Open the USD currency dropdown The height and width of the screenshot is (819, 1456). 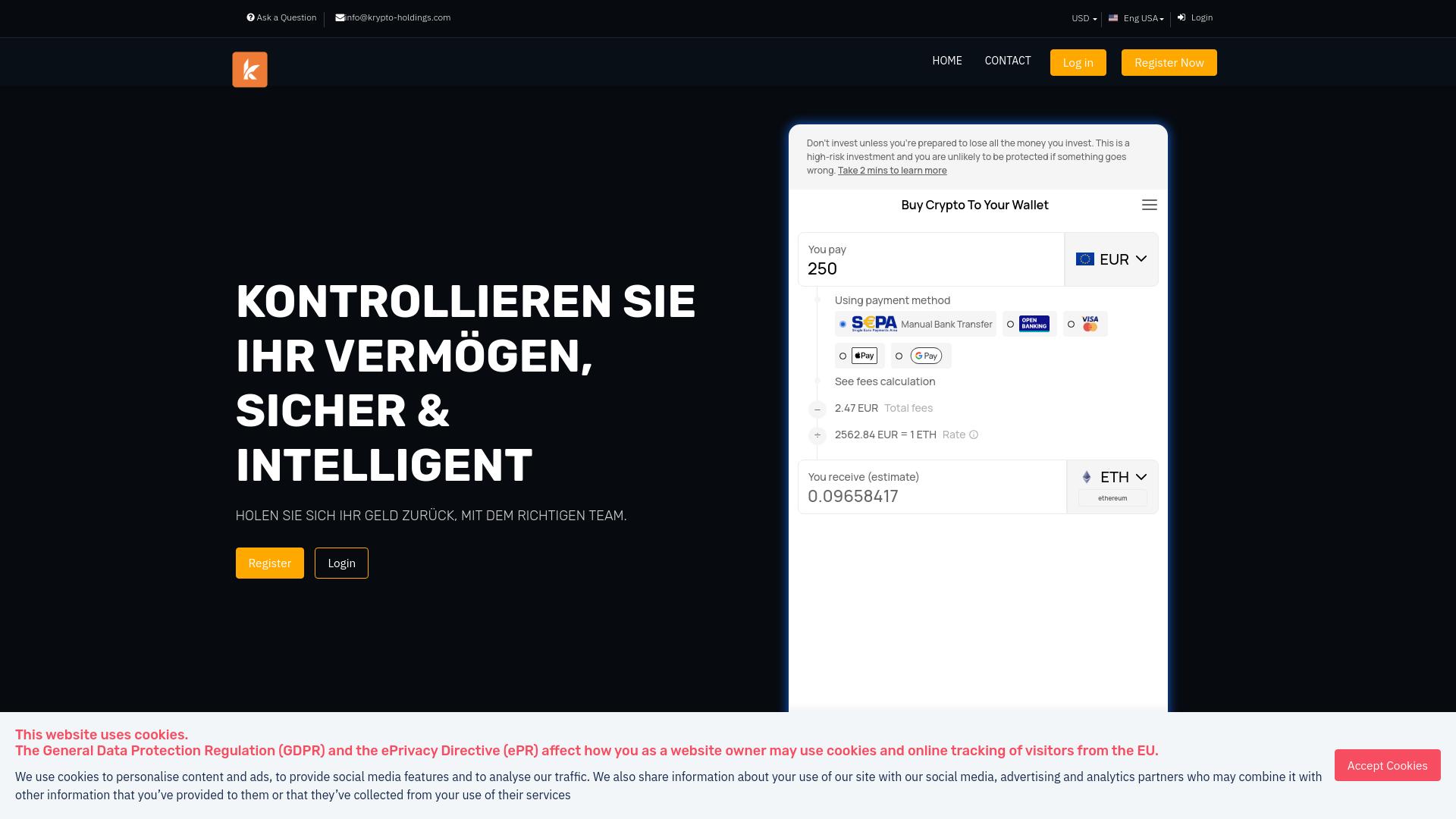[1082, 18]
